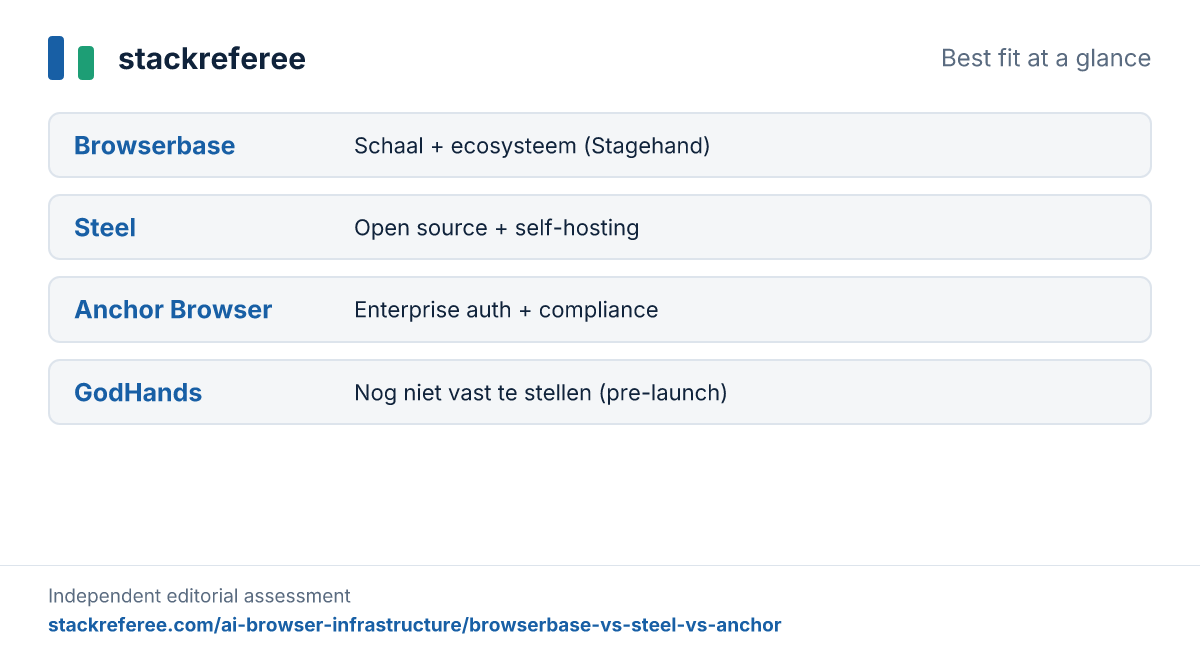Select the Anchor Browser name
The image size is (1200, 664).
click(x=173, y=310)
